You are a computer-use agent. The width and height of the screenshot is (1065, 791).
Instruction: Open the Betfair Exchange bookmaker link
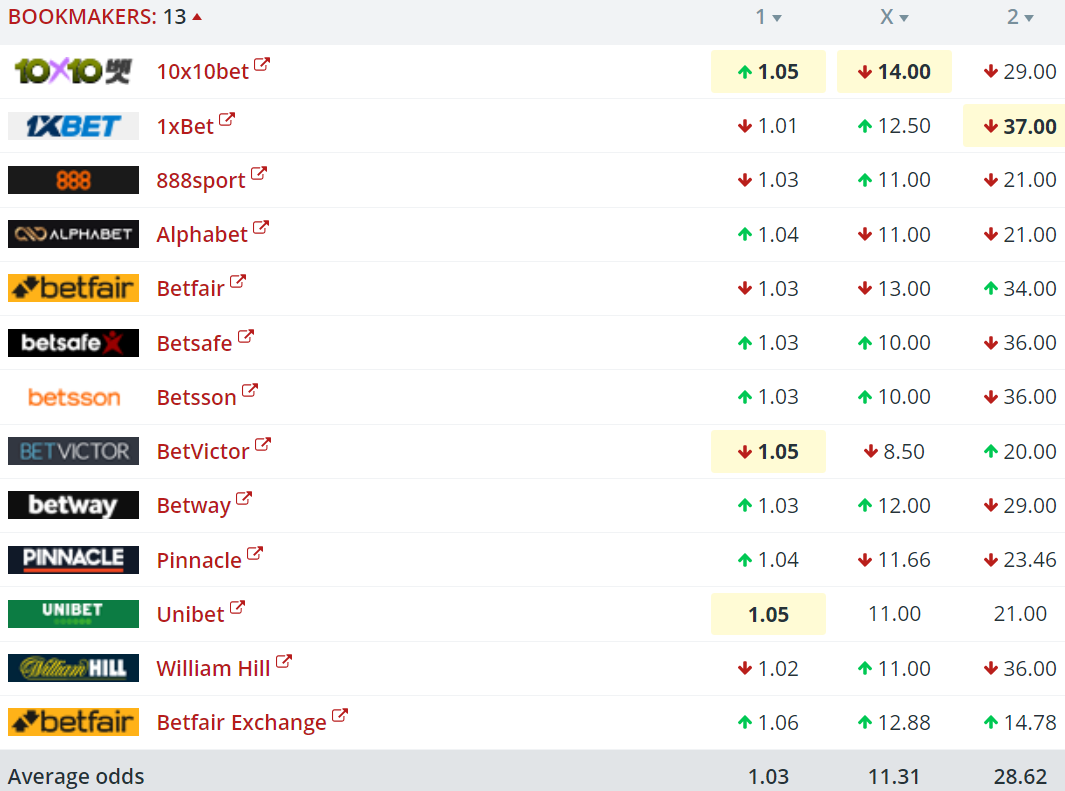click(x=241, y=723)
